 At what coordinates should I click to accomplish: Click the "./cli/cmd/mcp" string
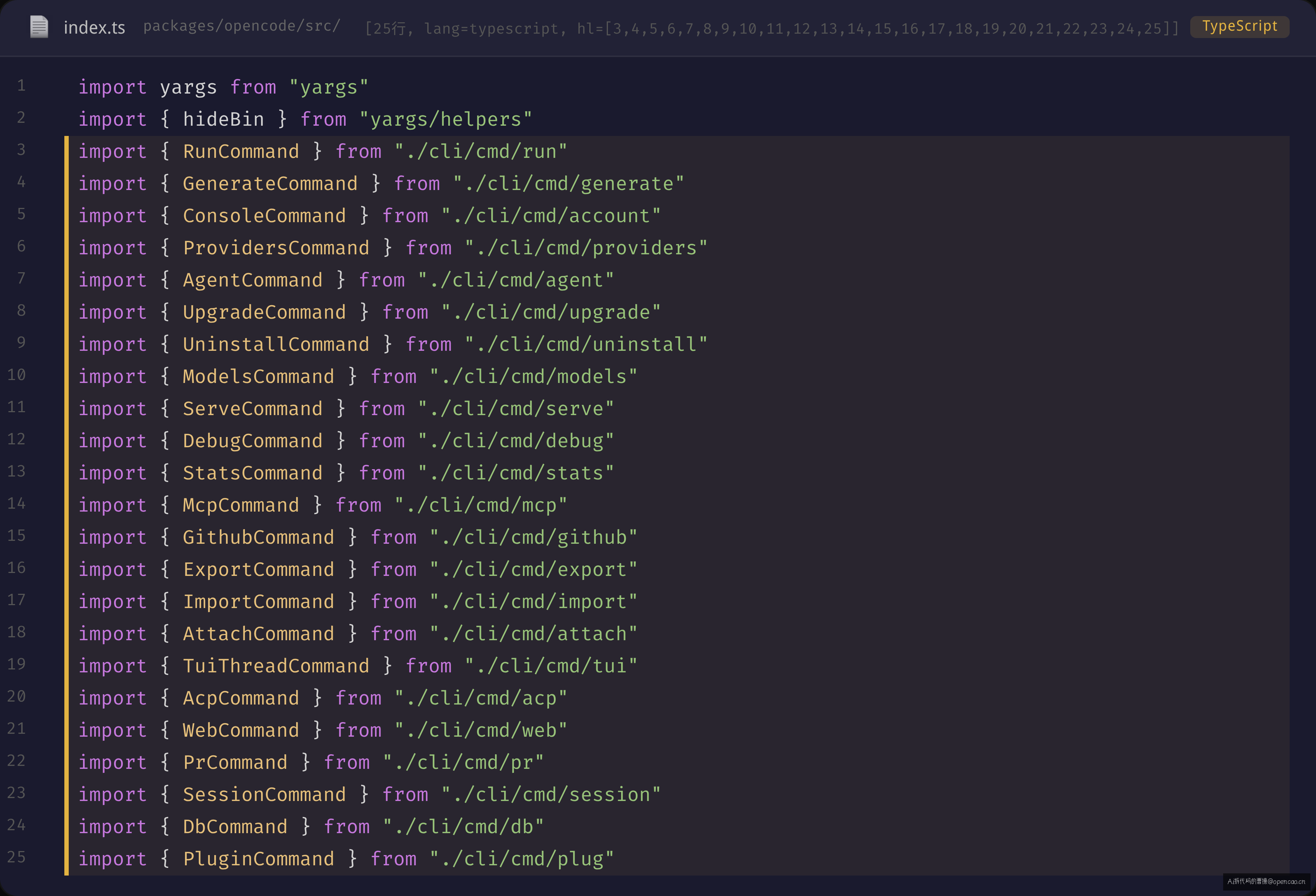pyautogui.click(x=481, y=505)
